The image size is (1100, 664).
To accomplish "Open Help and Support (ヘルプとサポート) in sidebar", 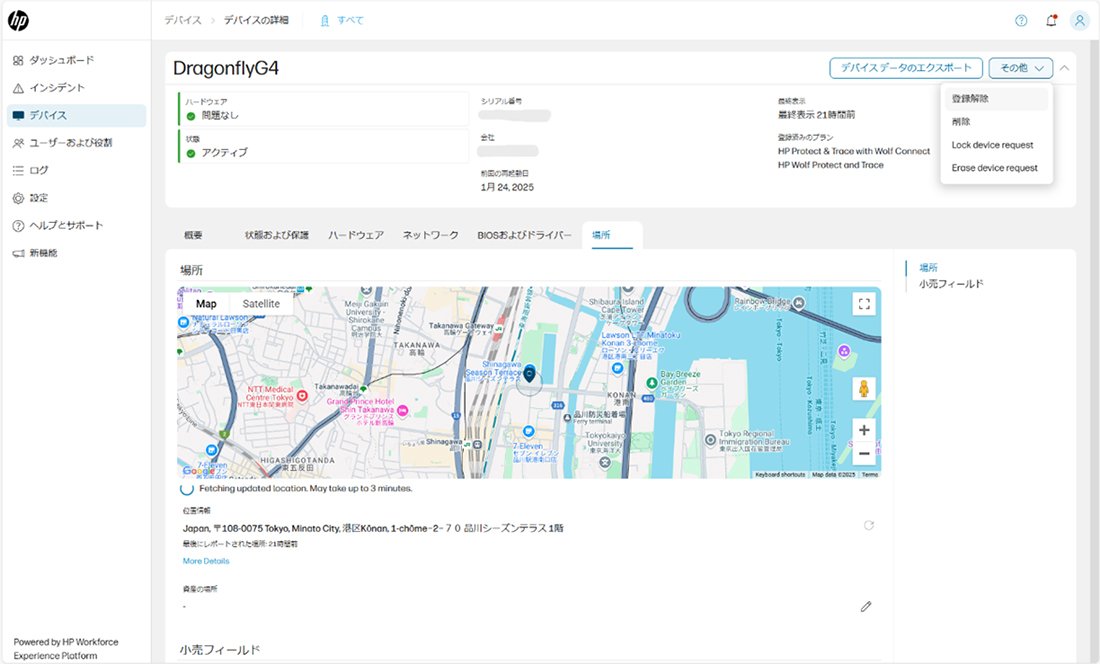I will pos(58,225).
